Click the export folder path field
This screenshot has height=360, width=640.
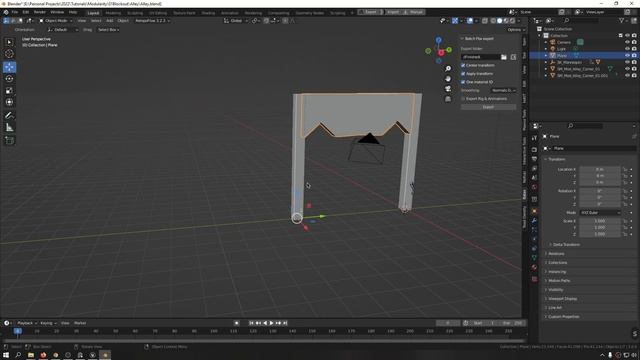tap(480, 57)
